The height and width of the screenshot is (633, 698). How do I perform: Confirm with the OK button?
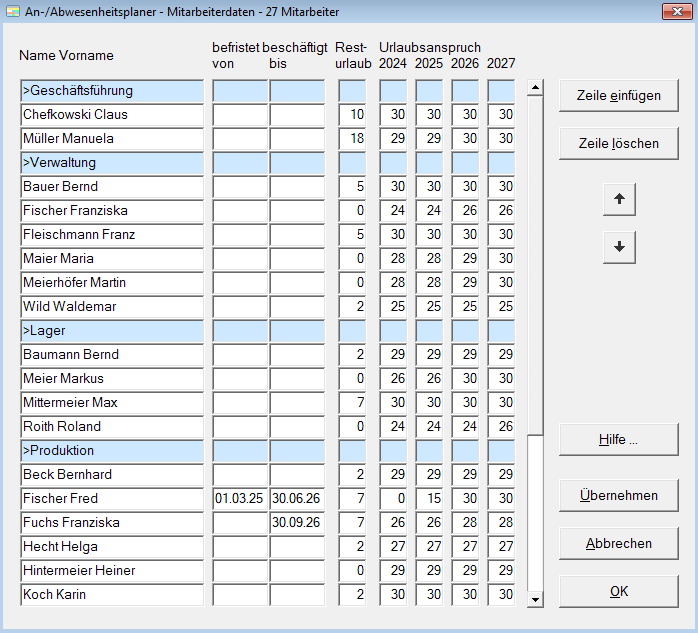tap(619, 592)
